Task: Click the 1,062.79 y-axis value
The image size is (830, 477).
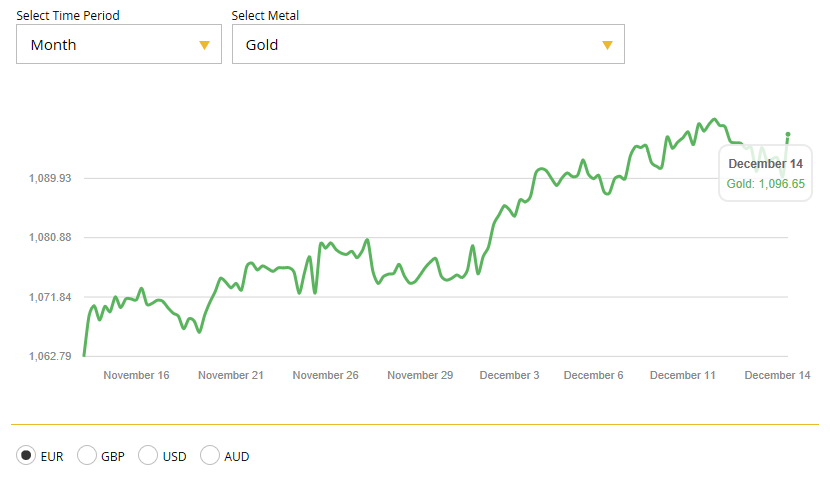Action: point(50,357)
